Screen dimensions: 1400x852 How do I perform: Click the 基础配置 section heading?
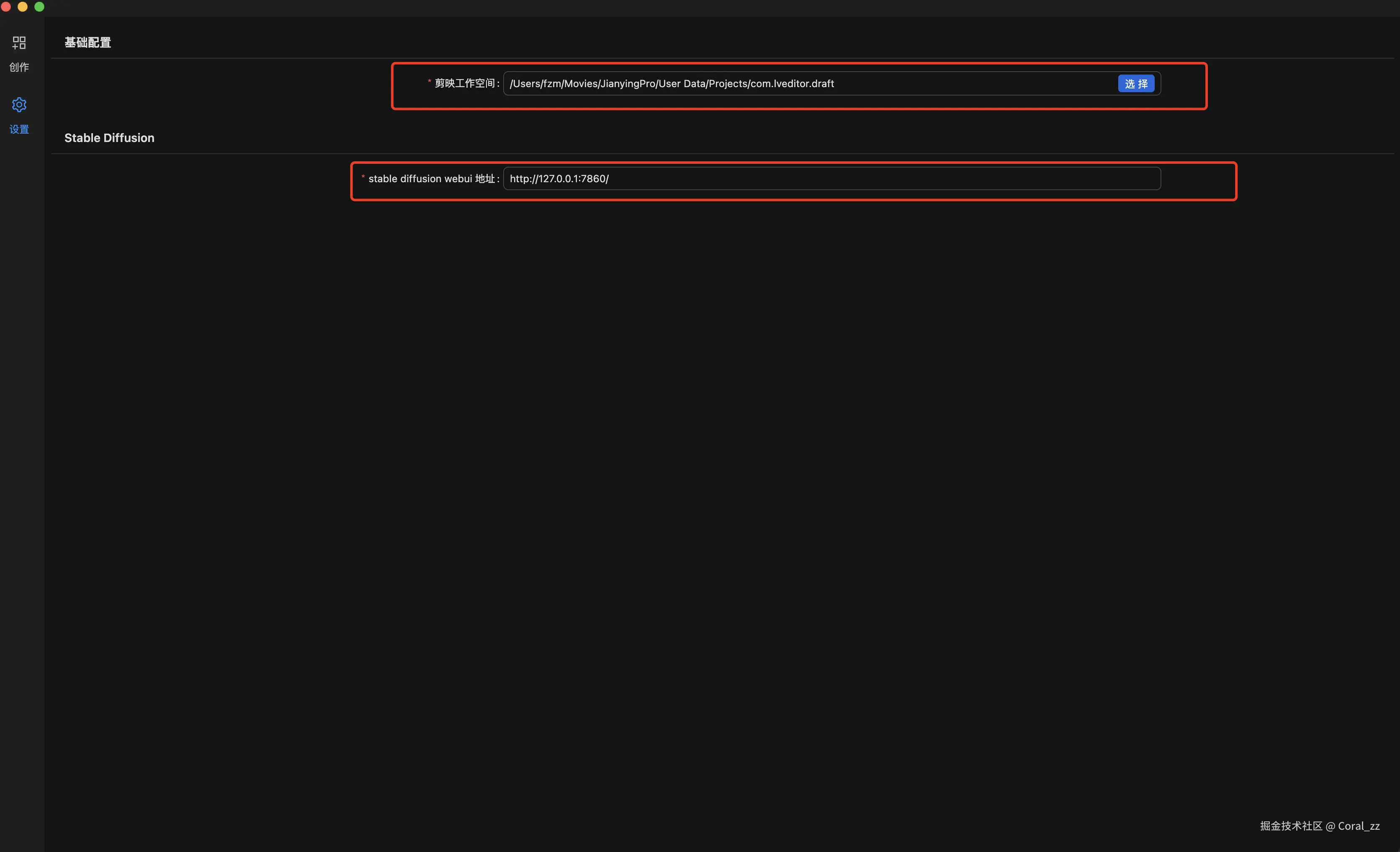point(87,43)
